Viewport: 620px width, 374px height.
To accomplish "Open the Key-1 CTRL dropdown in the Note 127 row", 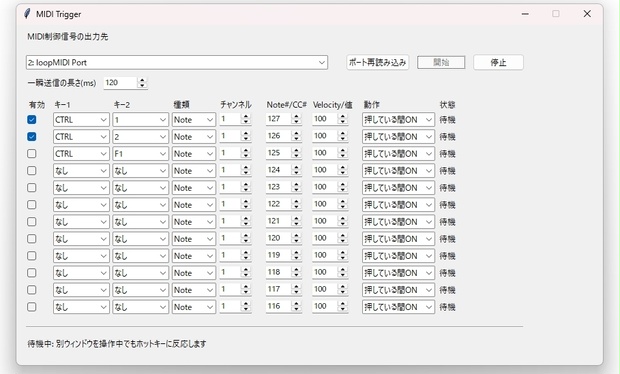I will pos(81,119).
